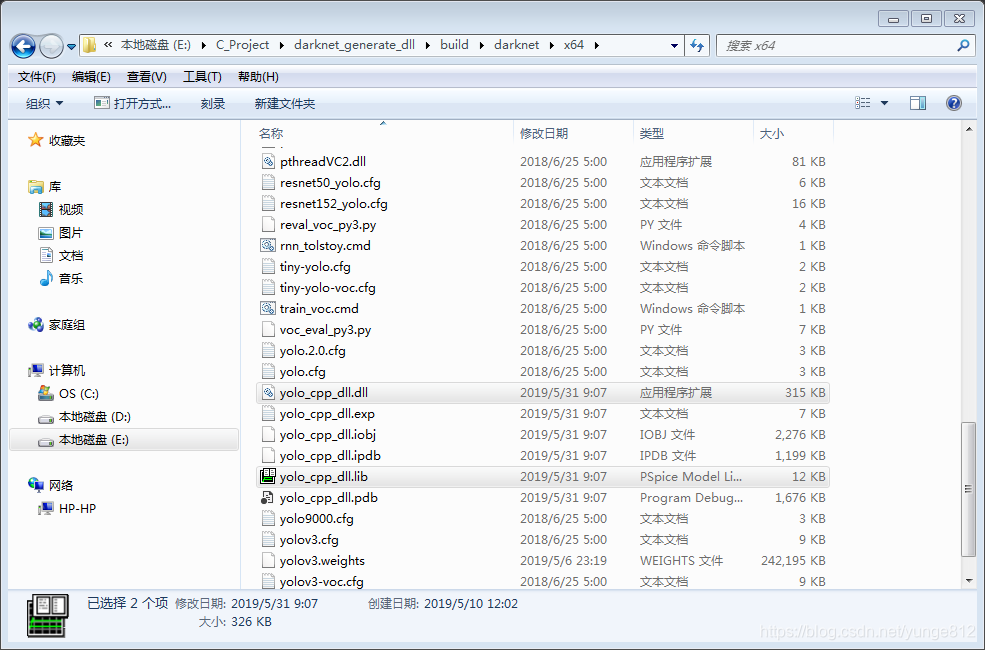Open the 查看(V) menu
The image size is (985, 650).
tap(146, 77)
